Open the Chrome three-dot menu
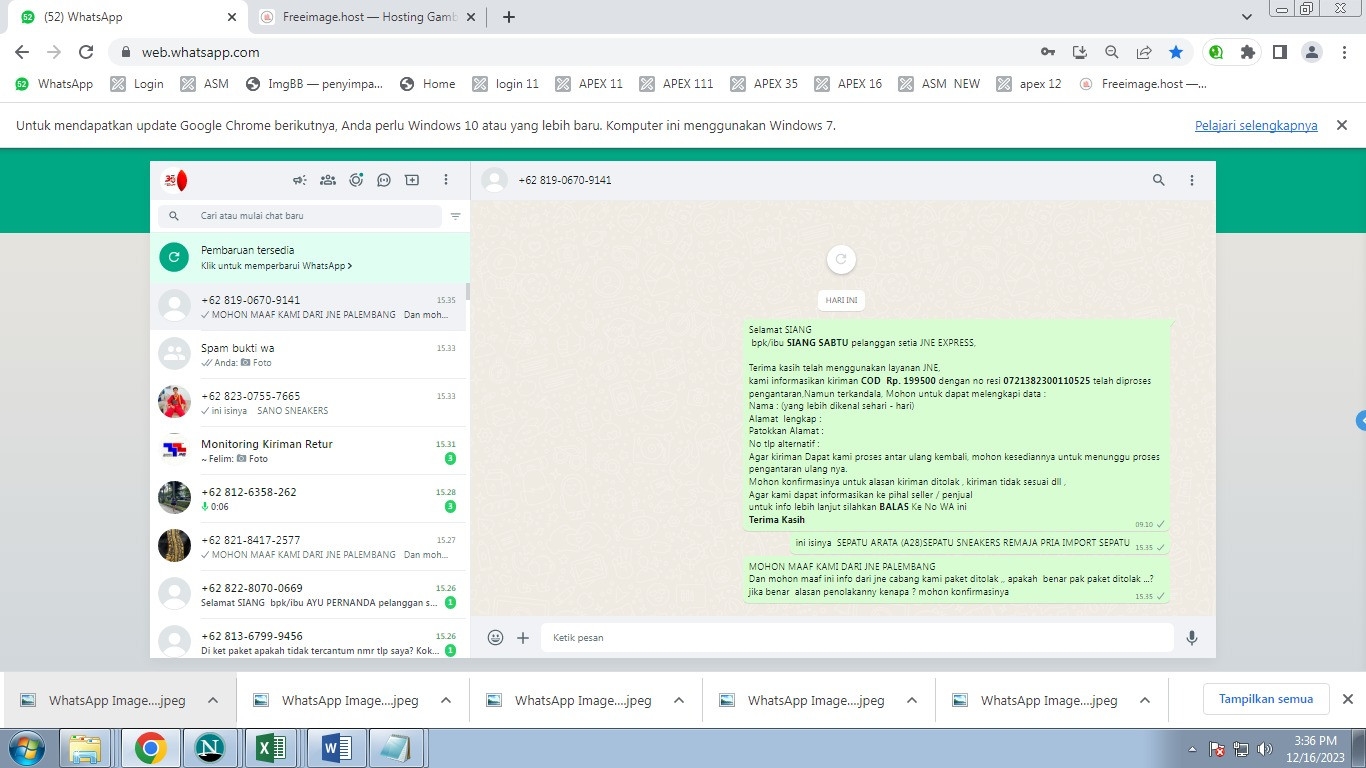The width and height of the screenshot is (1366, 768). click(1344, 52)
